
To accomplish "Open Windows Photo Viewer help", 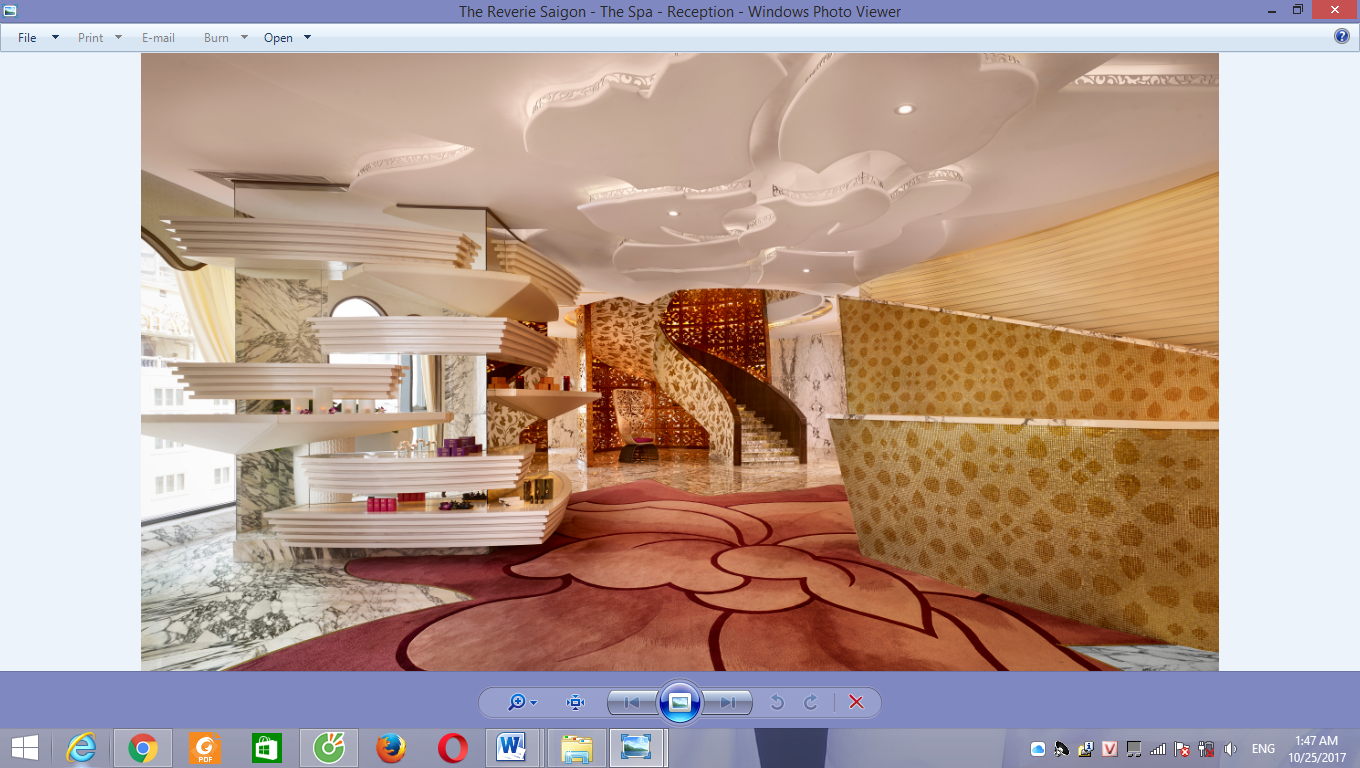I will pos(1342,36).
